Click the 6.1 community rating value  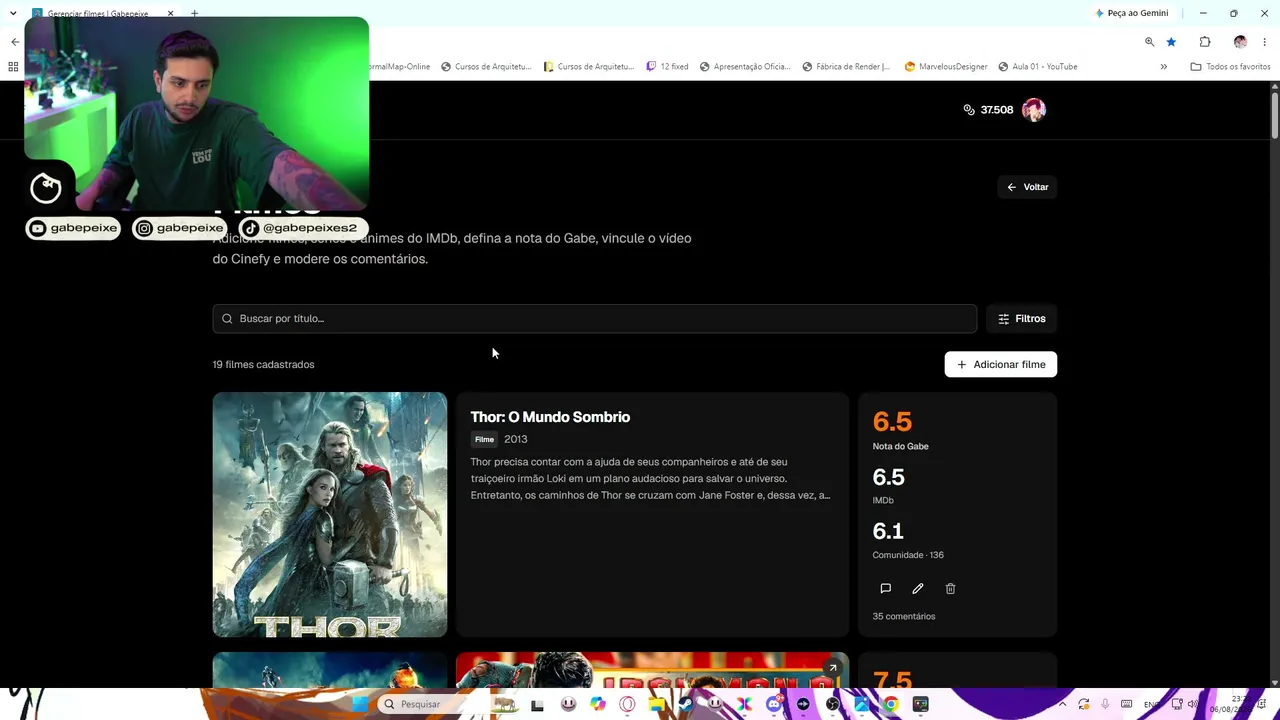tap(888, 531)
